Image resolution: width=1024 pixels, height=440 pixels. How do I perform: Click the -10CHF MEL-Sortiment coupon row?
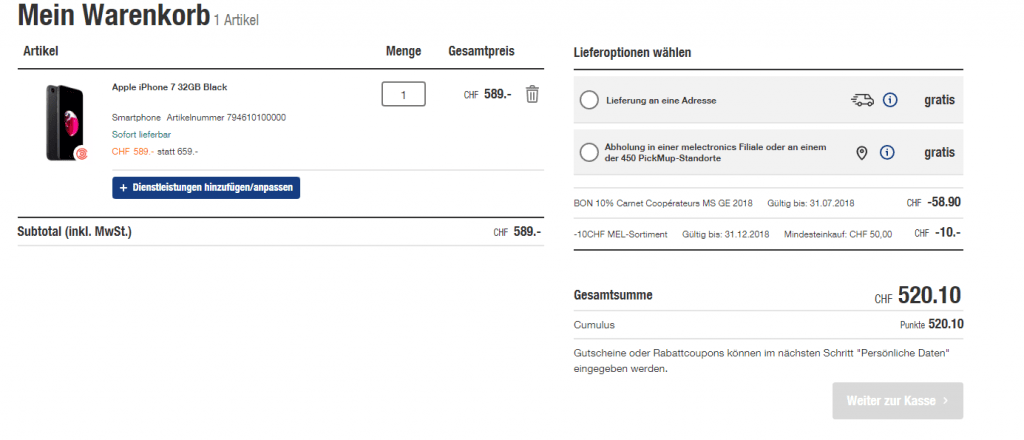point(625,233)
